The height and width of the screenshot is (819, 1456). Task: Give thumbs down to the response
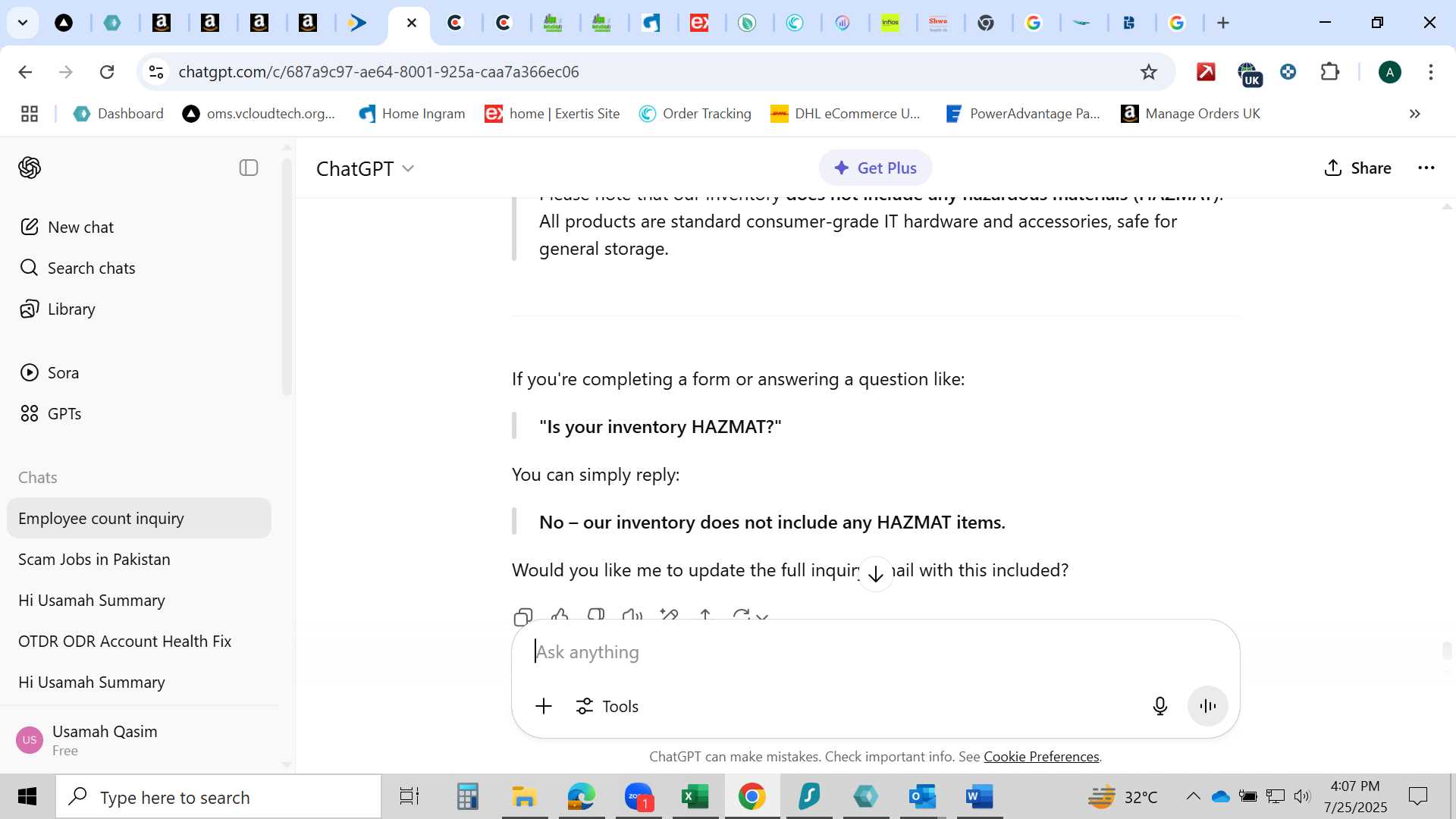pos(596,616)
